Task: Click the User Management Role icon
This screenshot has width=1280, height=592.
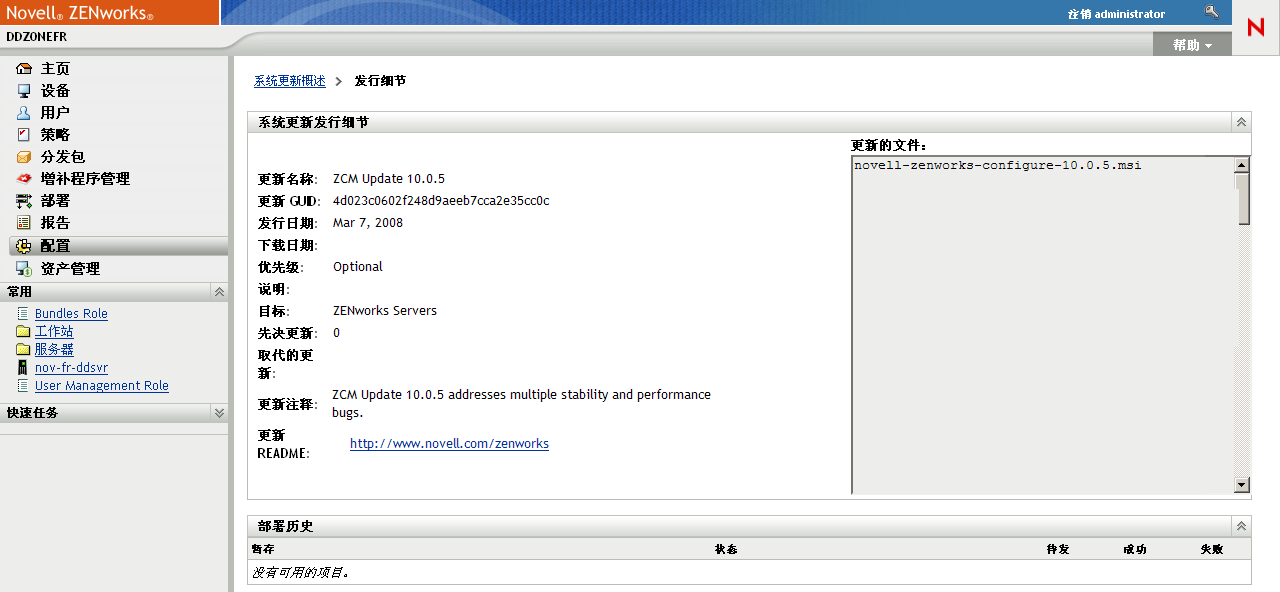Action: (x=23, y=386)
